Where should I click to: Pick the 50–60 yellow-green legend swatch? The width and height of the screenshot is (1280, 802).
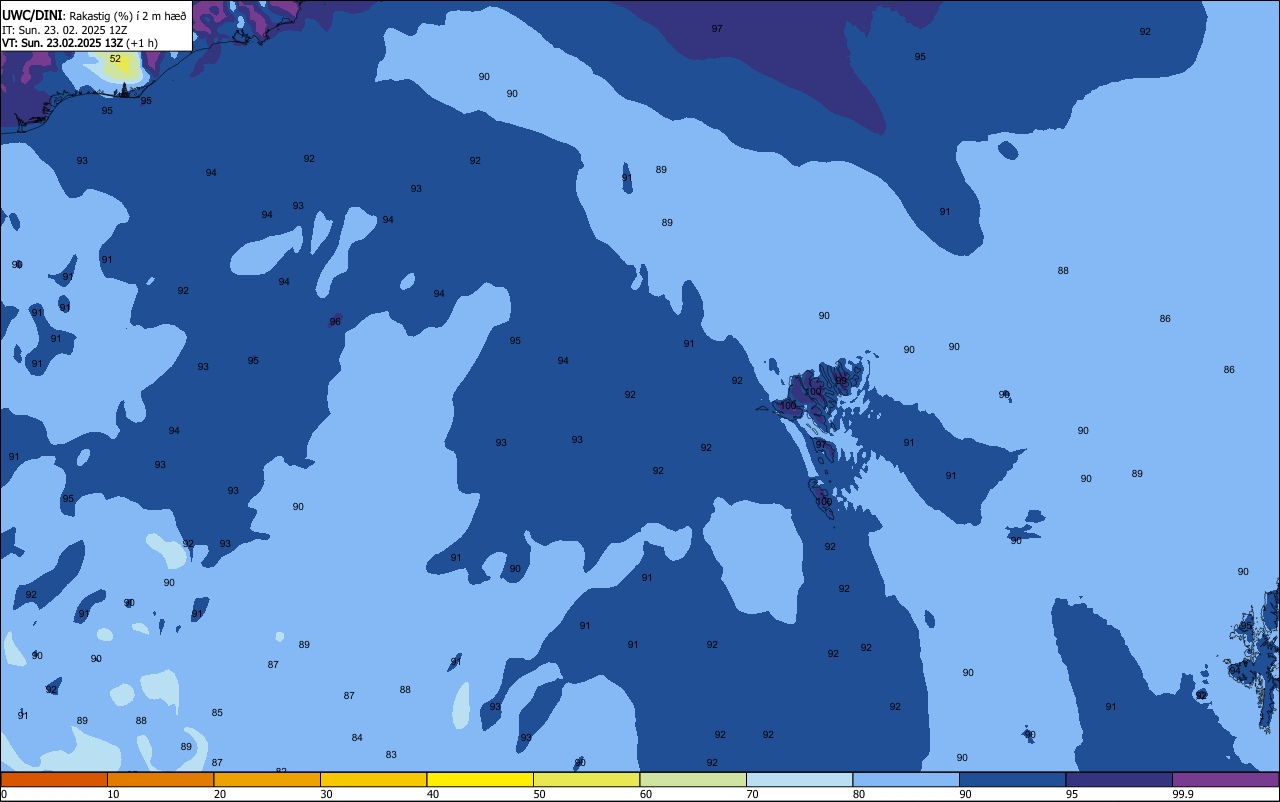click(586, 779)
